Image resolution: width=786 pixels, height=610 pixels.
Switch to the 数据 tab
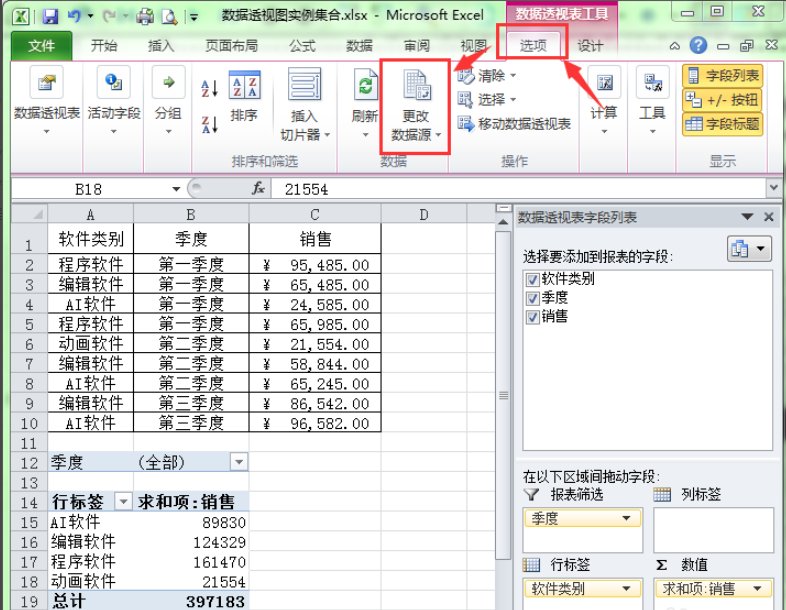359,46
